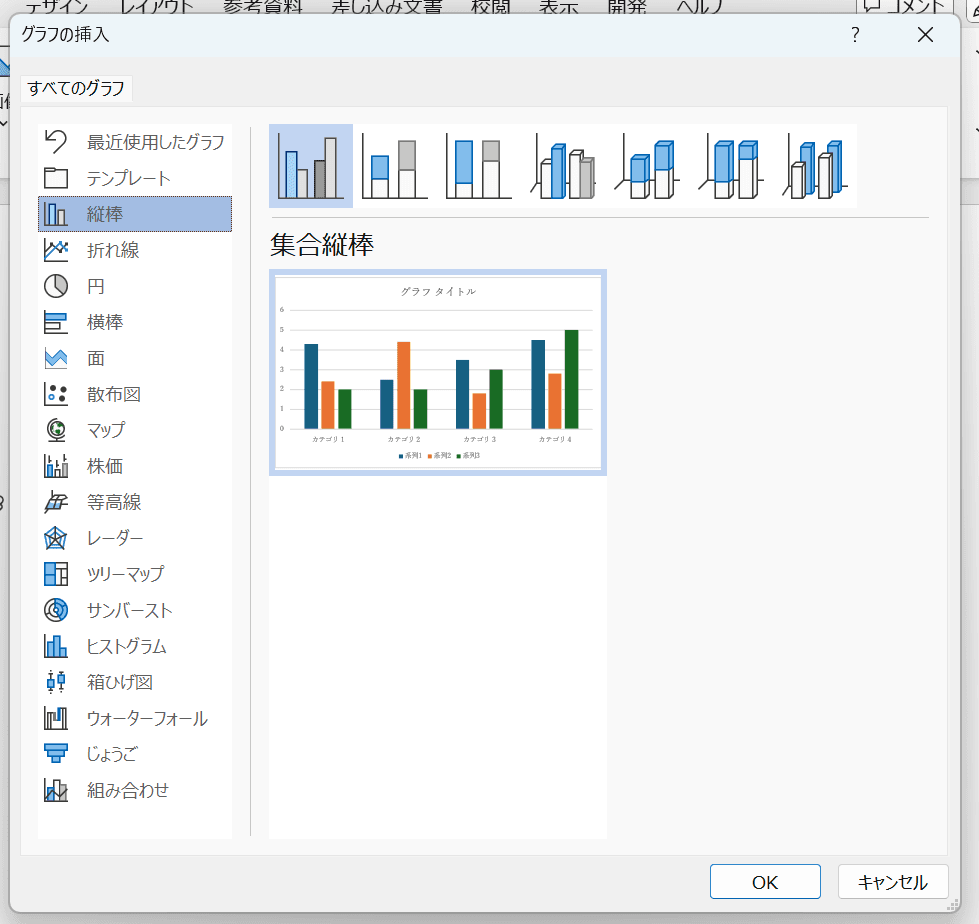Open the 折れ線 line chart category
Viewport: 979px width, 924px height.
coord(113,250)
